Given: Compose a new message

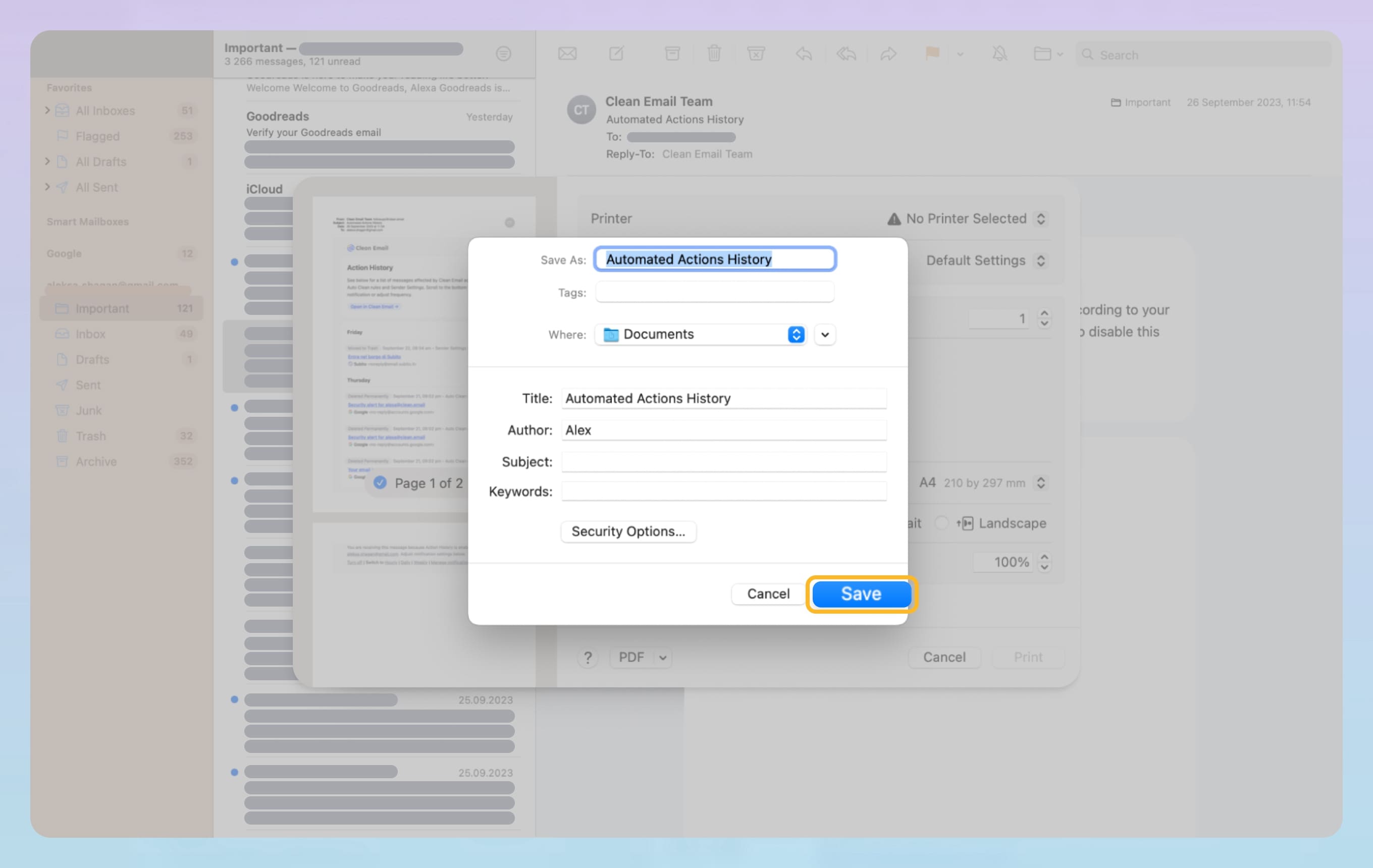Looking at the screenshot, I should click(617, 53).
